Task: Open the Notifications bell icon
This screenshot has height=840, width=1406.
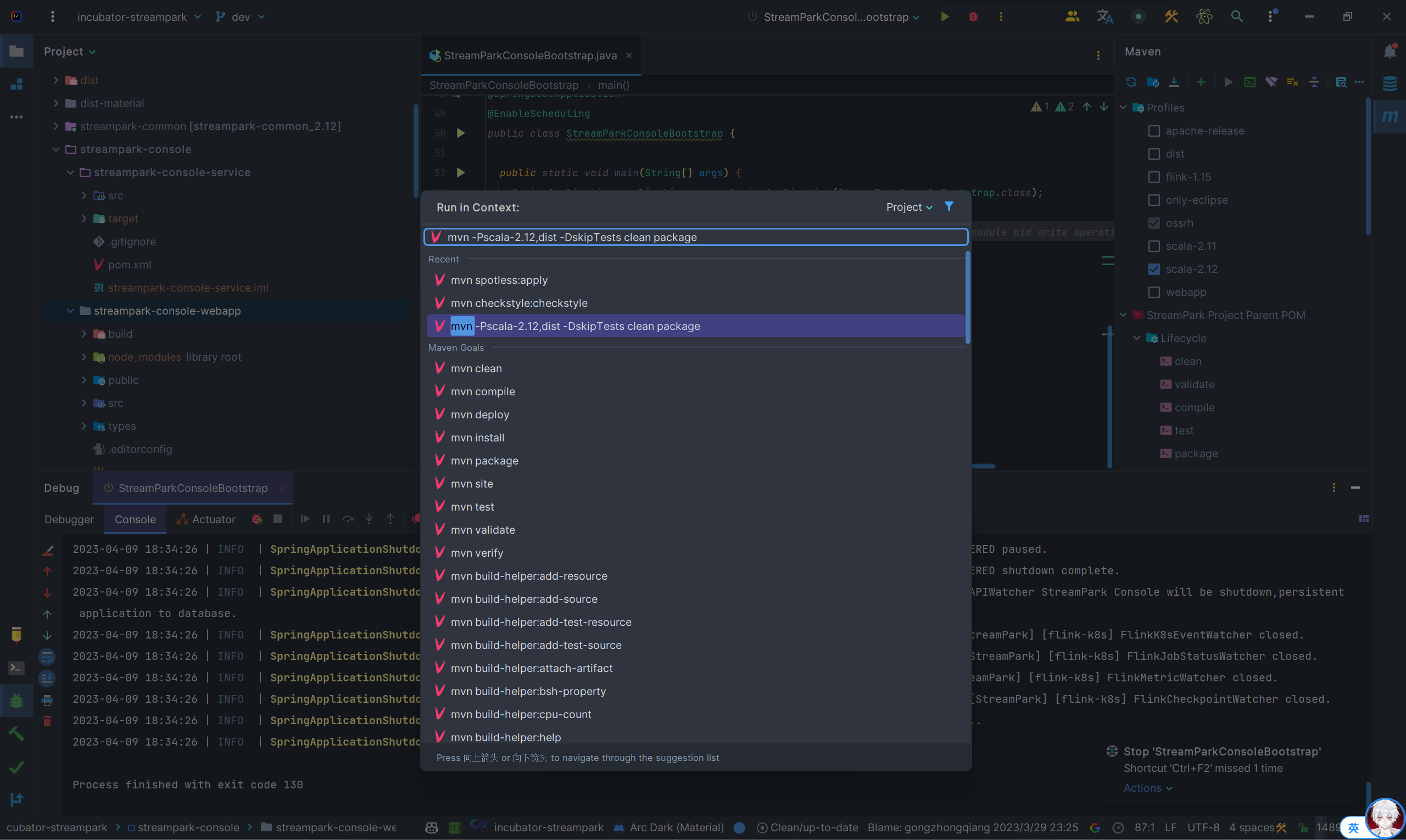Action: (1389, 52)
